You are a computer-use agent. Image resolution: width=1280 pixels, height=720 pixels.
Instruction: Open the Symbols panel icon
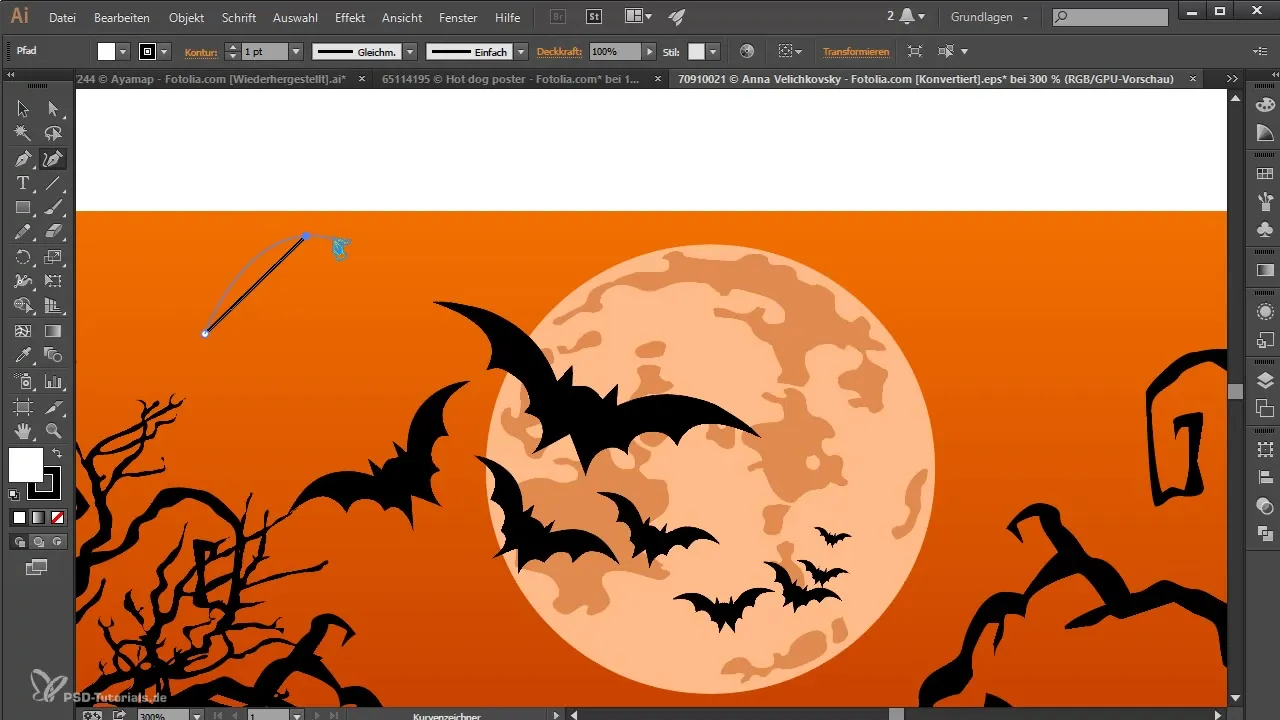point(1265,230)
